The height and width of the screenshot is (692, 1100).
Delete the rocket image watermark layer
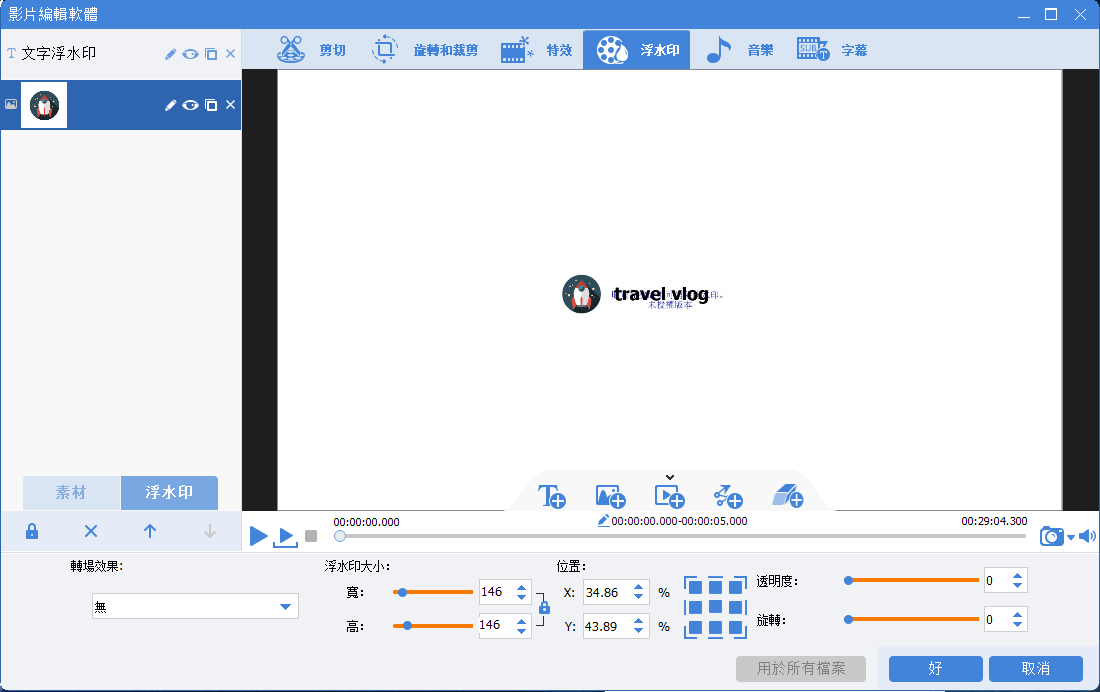[230, 105]
